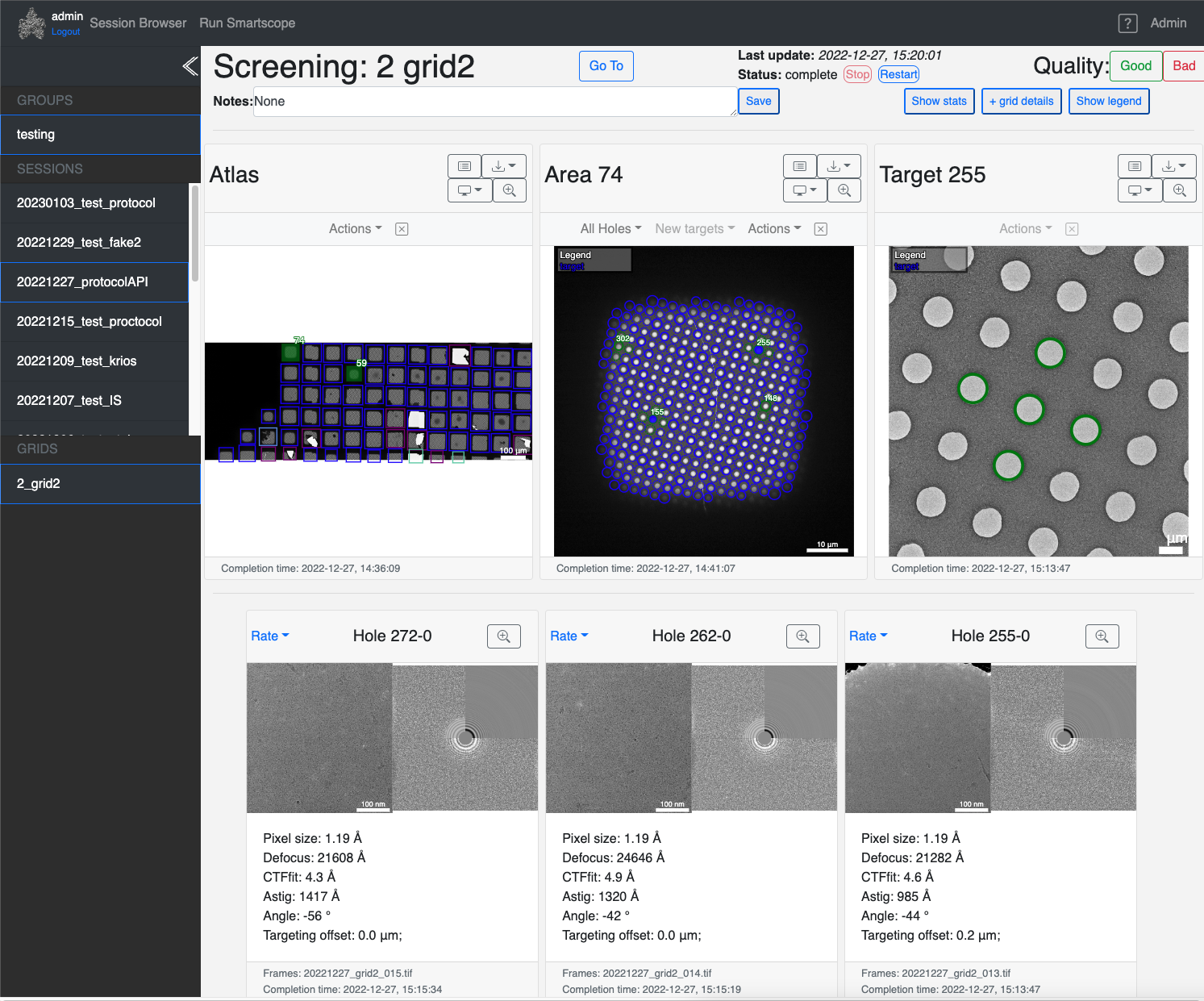Open Rate dropdown for Hole 272-0

(270, 636)
